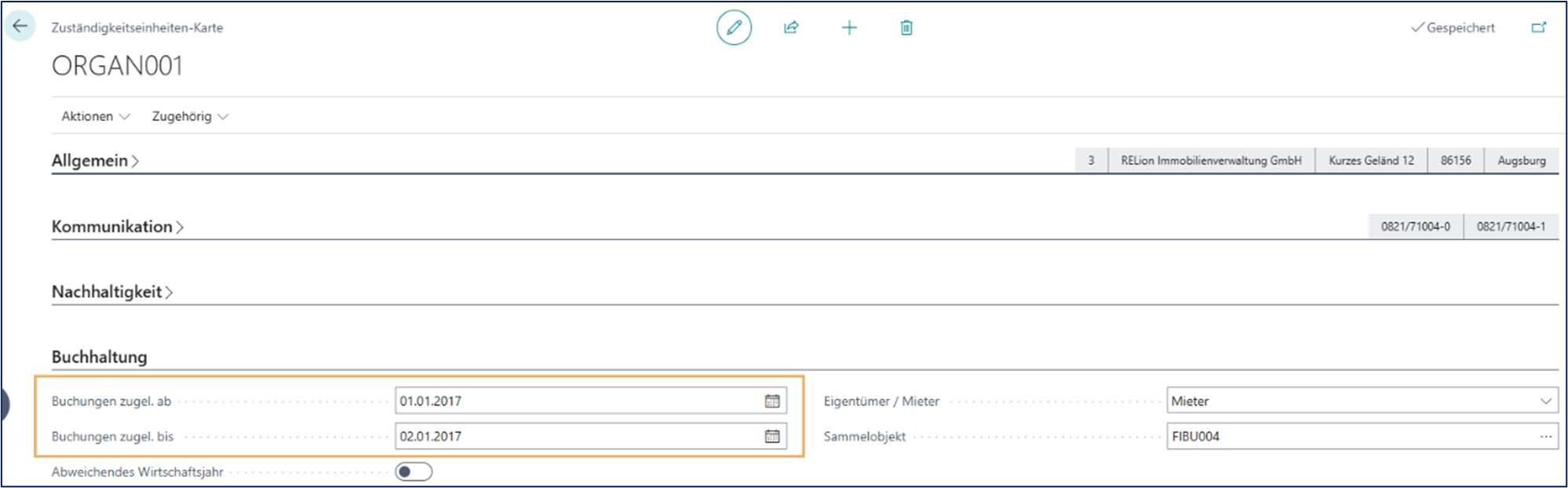Click the Sammelobjekt lookup ellipsis

1545,436
